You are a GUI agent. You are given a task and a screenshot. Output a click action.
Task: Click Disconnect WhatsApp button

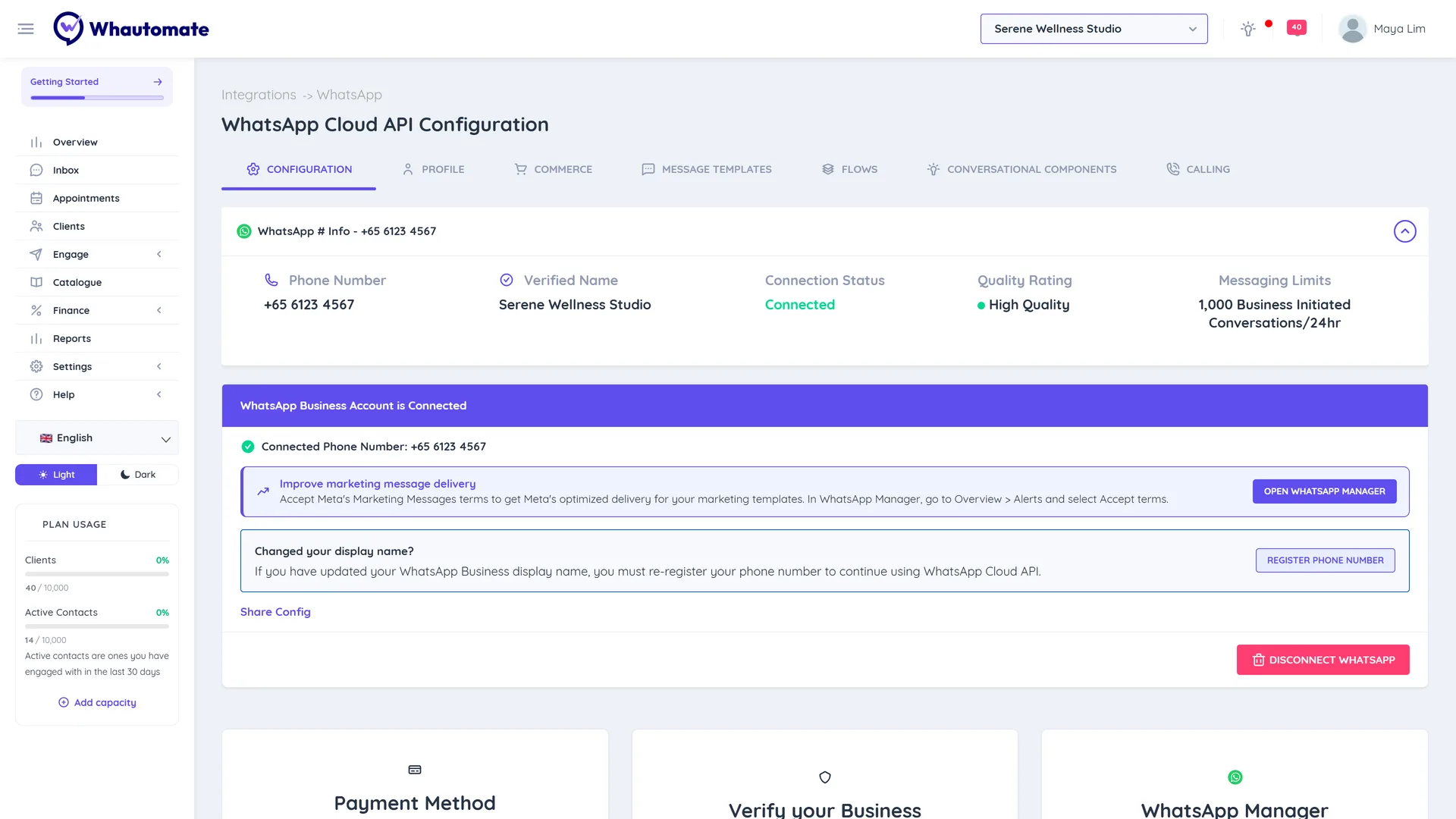(x=1323, y=660)
